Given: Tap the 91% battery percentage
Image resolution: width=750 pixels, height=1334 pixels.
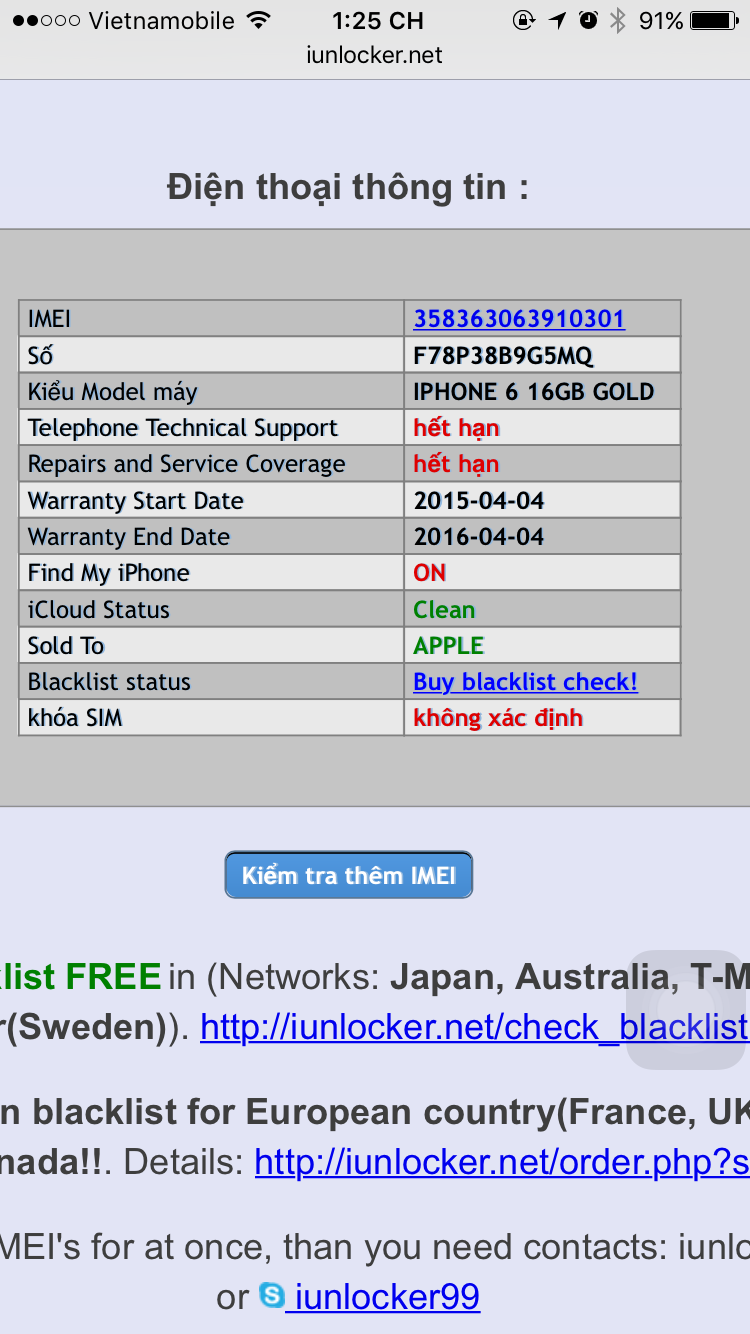Looking at the screenshot, I should pyautogui.click(x=661, y=20).
